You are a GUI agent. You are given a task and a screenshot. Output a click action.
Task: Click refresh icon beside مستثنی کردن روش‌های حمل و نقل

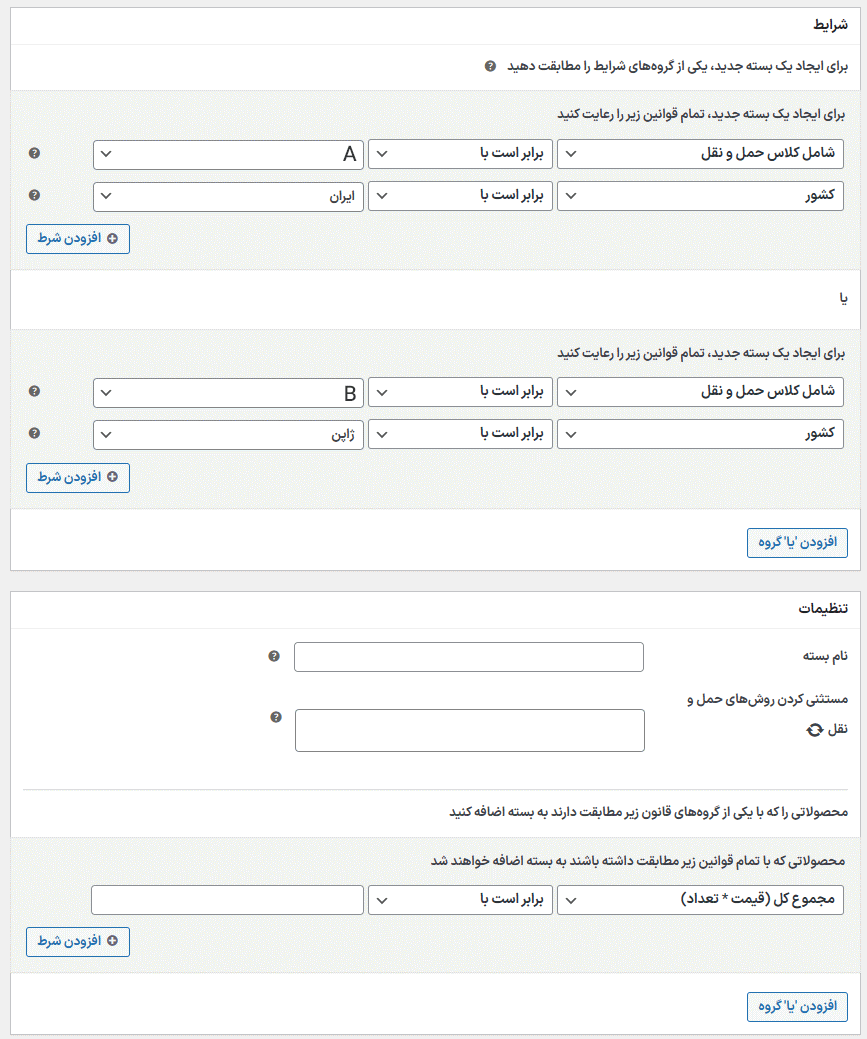(815, 730)
